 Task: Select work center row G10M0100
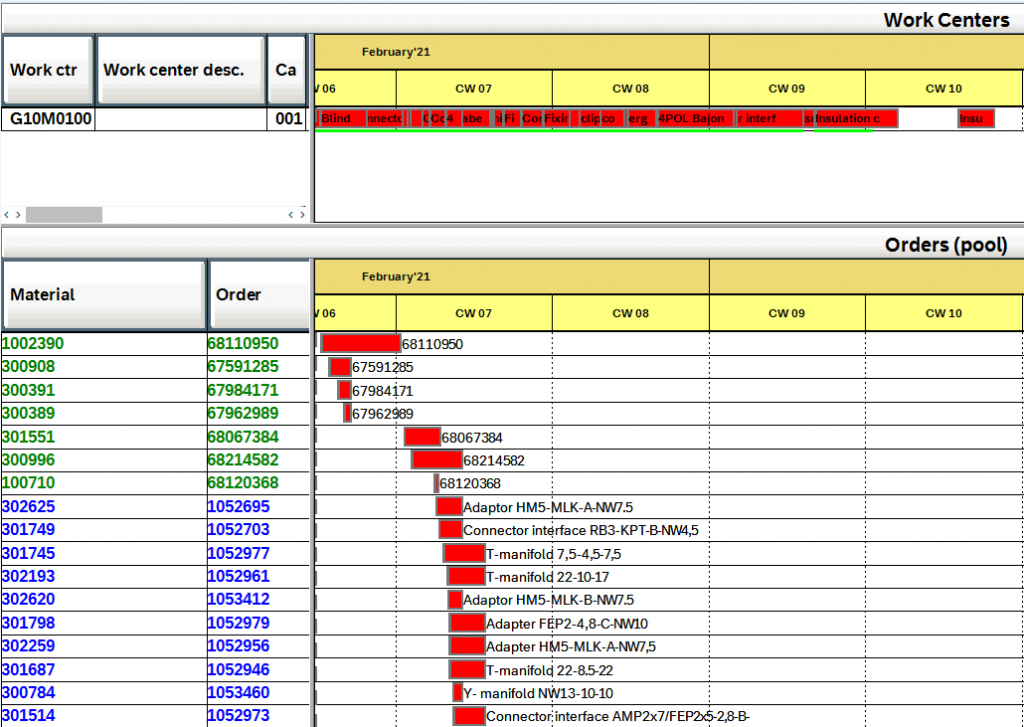[48, 119]
